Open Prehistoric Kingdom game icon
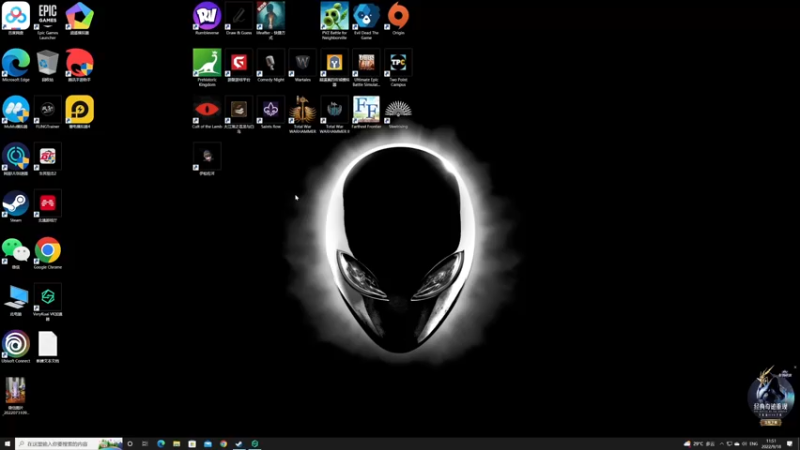This screenshot has width=800, height=450. pos(207,67)
